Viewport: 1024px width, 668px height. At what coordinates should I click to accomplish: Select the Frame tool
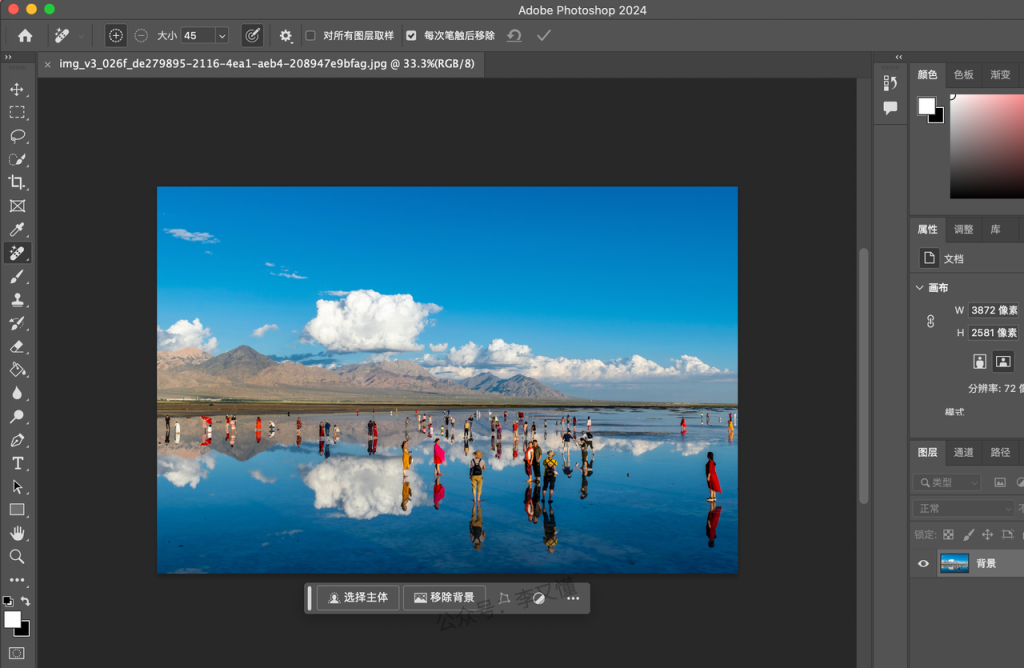coord(17,206)
